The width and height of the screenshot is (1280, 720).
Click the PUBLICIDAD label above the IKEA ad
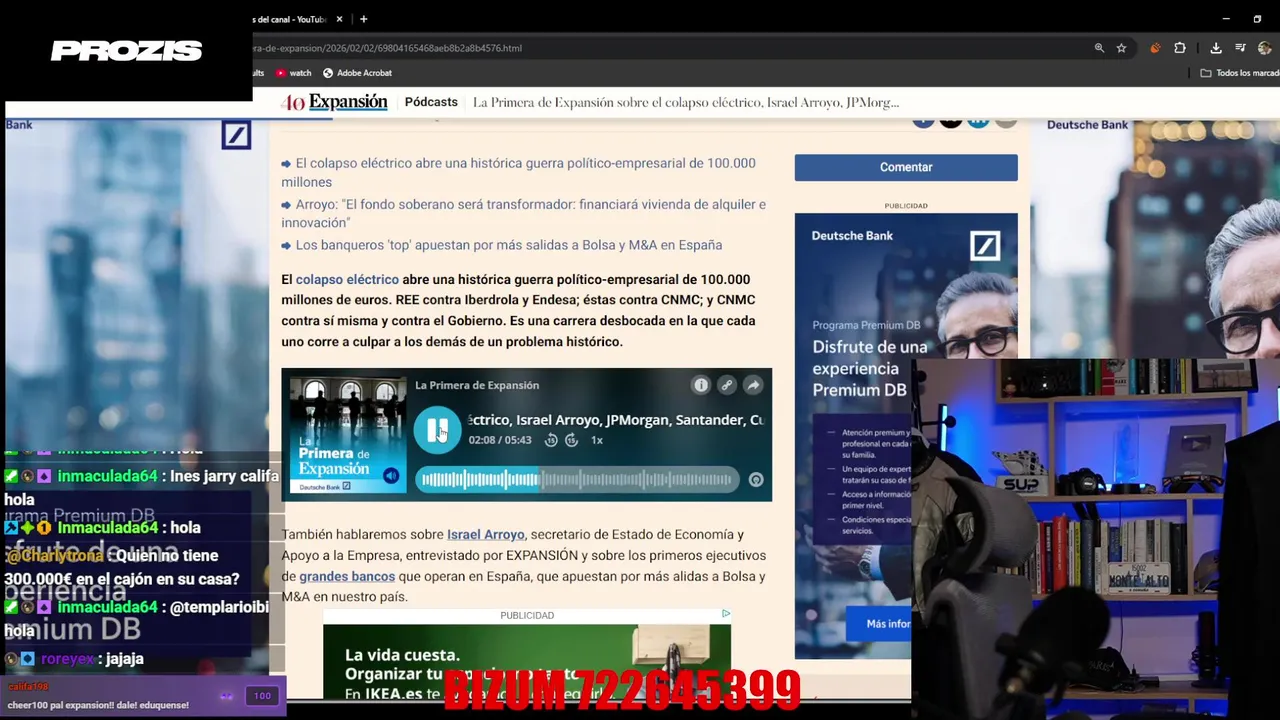(x=527, y=615)
